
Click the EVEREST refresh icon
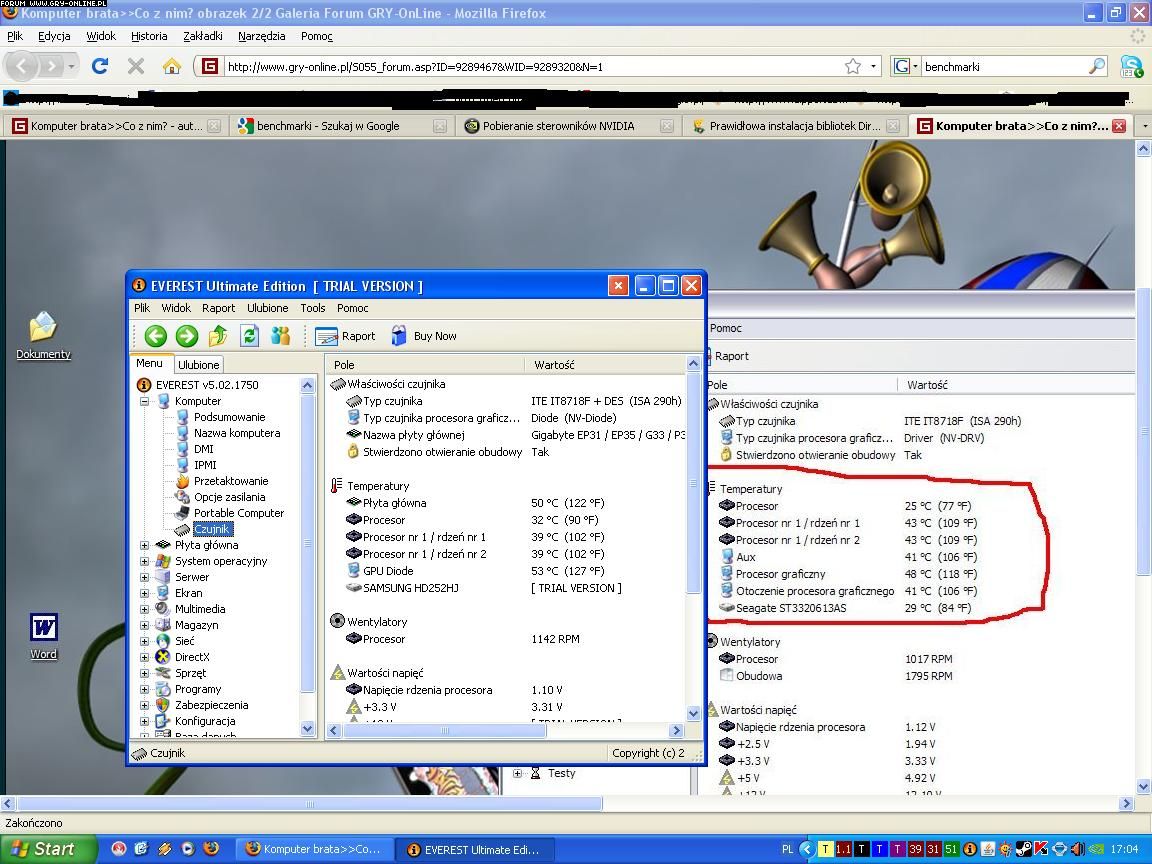pyautogui.click(x=249, y=336)
